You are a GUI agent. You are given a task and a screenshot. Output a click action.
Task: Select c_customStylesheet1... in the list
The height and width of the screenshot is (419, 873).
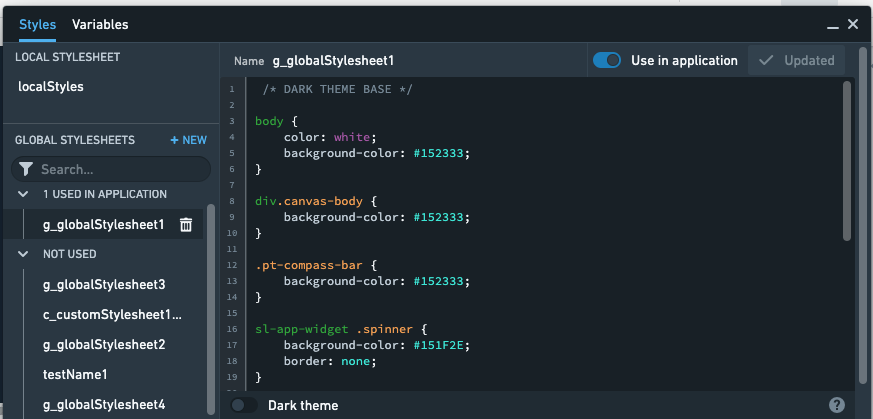point(112,314)
